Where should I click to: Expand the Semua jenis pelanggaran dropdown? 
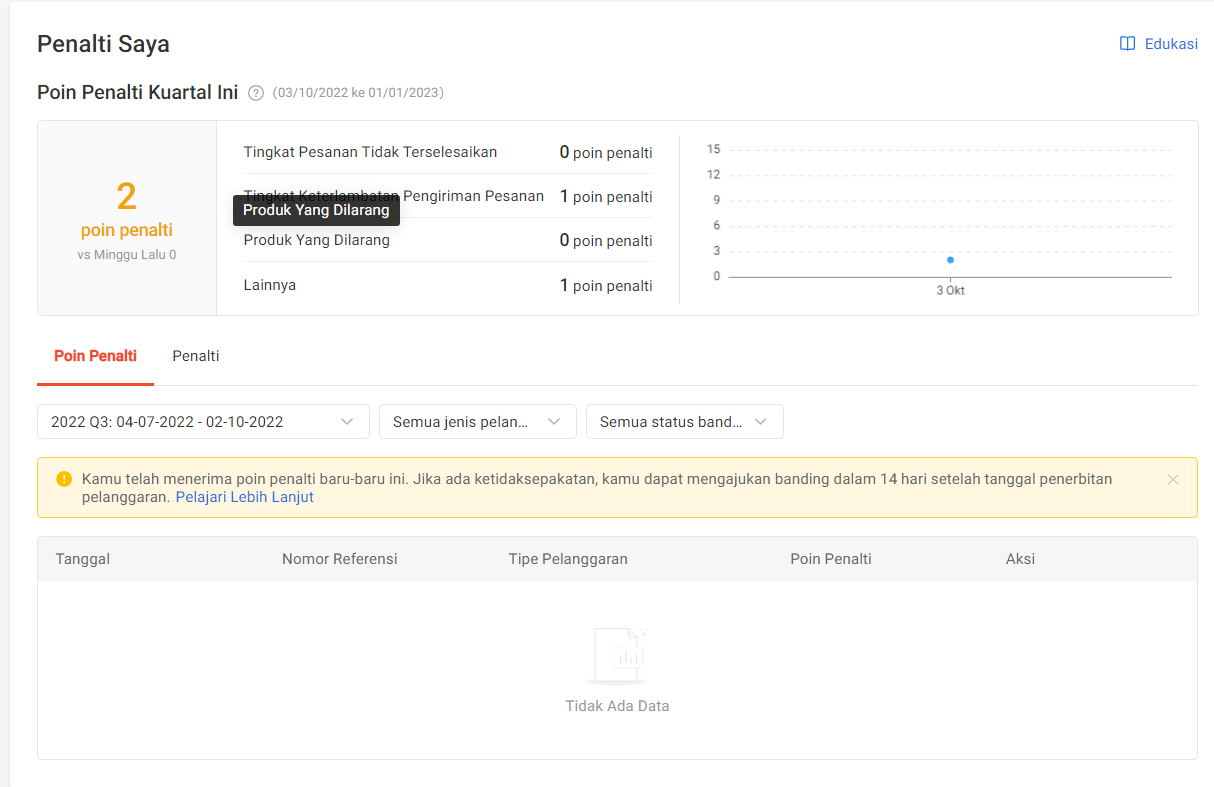tap(478, 422)
